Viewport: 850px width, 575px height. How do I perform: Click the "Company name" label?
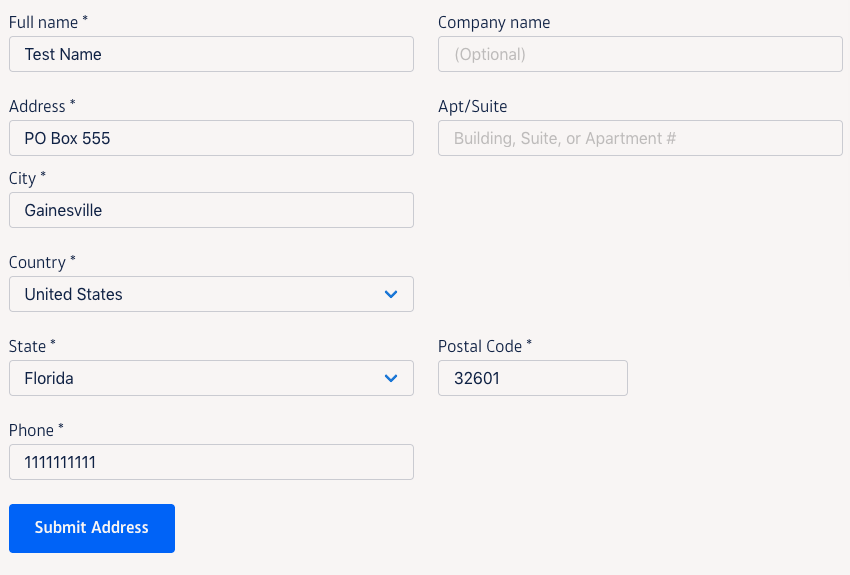[494, 22]
